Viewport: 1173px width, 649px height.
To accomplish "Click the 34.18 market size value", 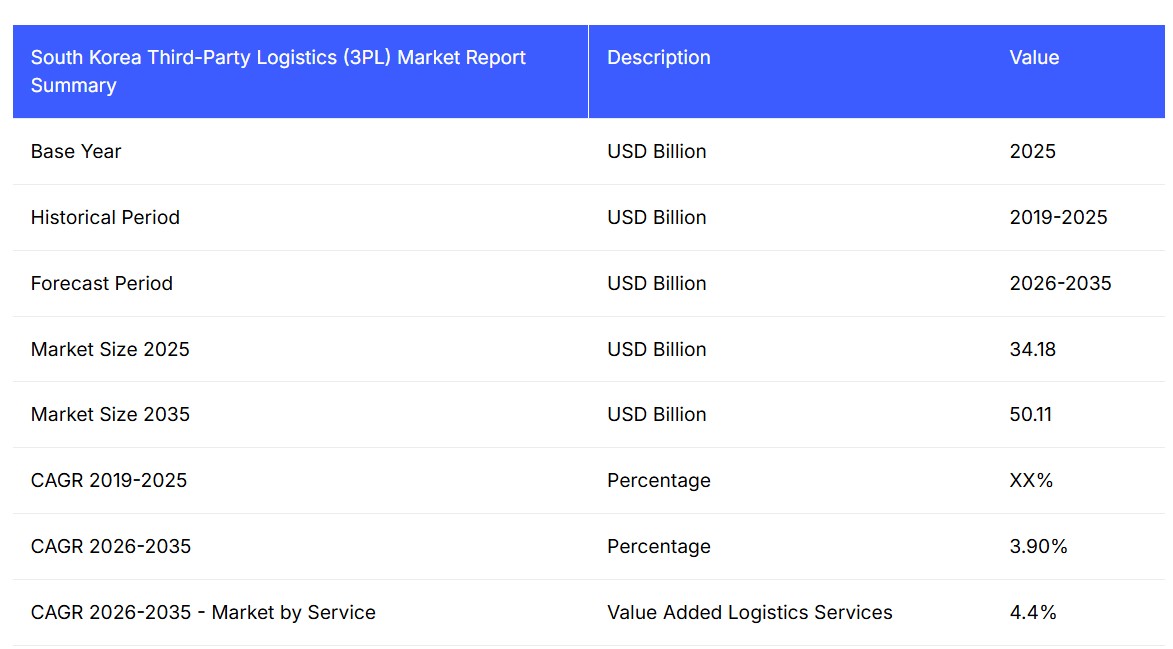I will [1032, 350].
